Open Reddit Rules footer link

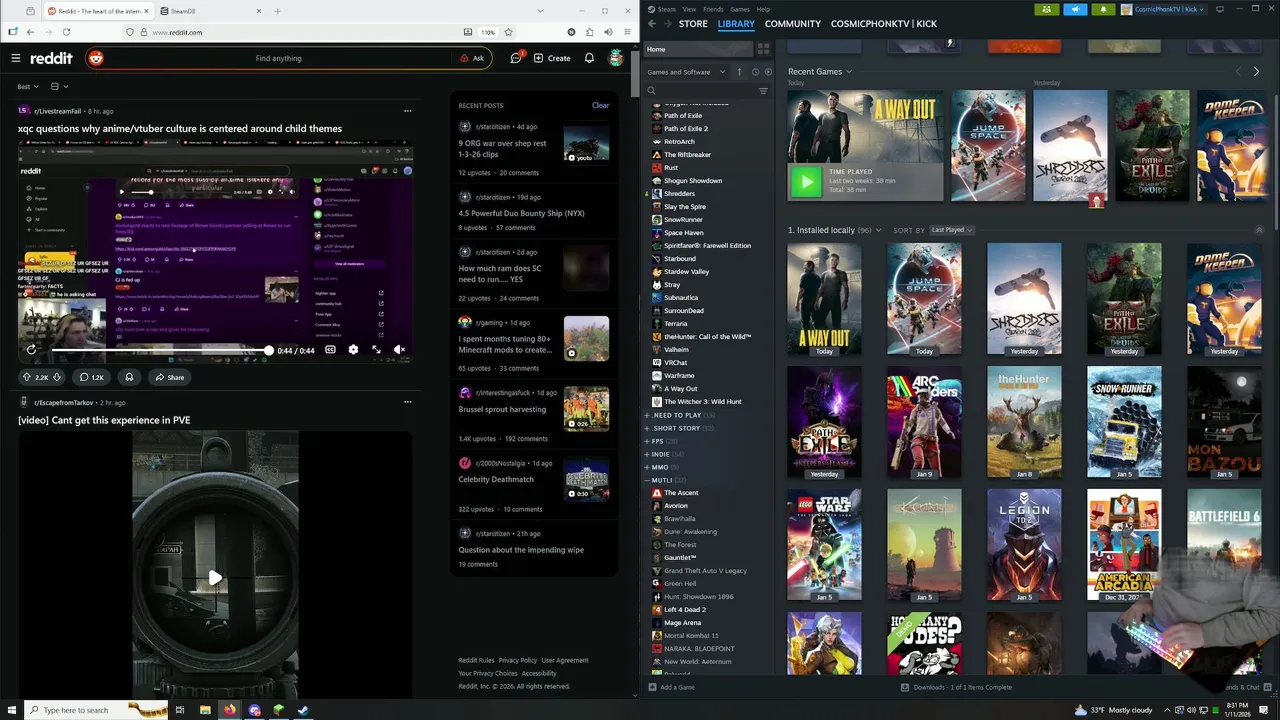476,660
